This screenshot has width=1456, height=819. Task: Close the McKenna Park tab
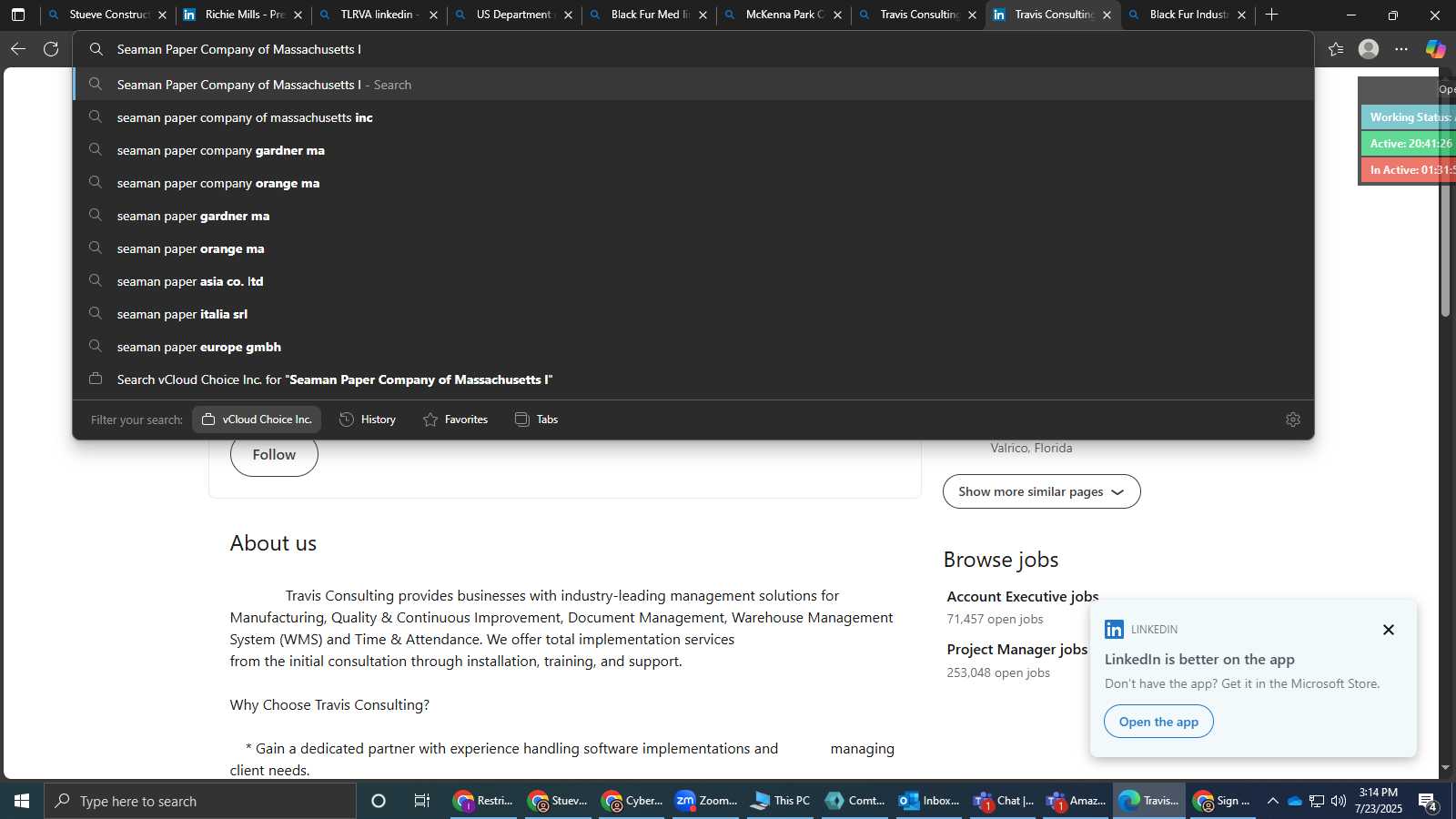(x=837, y=15)
